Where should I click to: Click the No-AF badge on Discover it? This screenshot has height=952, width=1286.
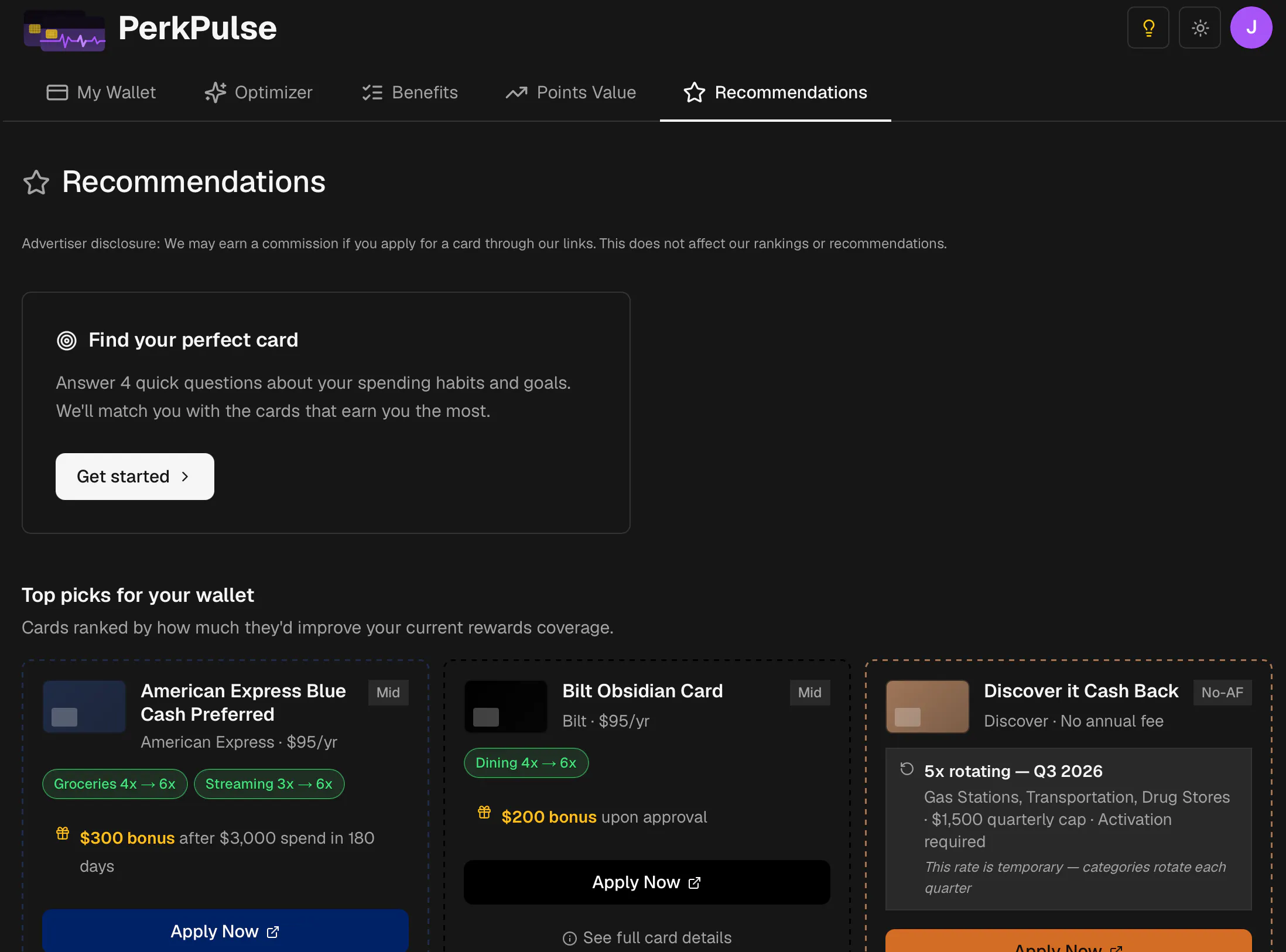[1222, 693]
